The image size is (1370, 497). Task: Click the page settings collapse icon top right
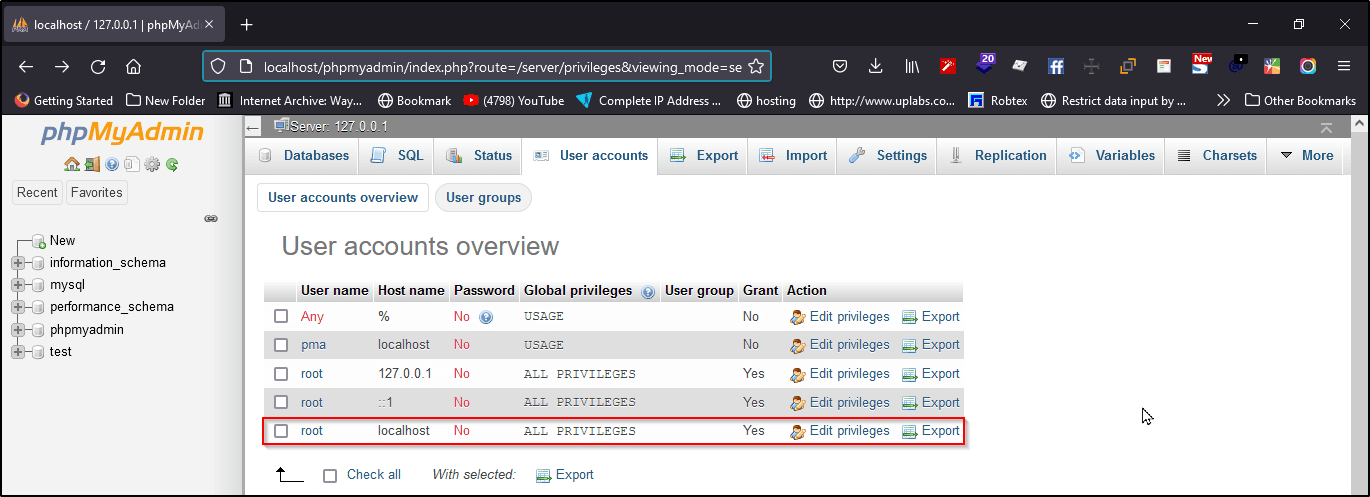click(1326, 127)
